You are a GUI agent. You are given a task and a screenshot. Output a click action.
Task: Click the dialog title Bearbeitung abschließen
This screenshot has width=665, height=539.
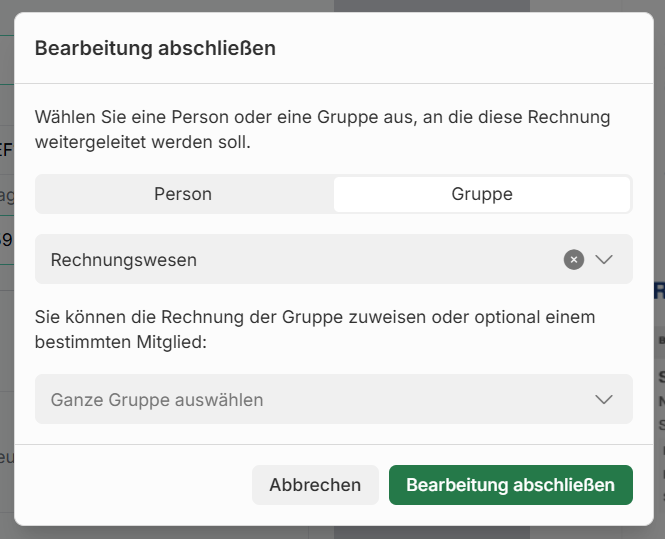pyautogui.click(x=155, y=48)
